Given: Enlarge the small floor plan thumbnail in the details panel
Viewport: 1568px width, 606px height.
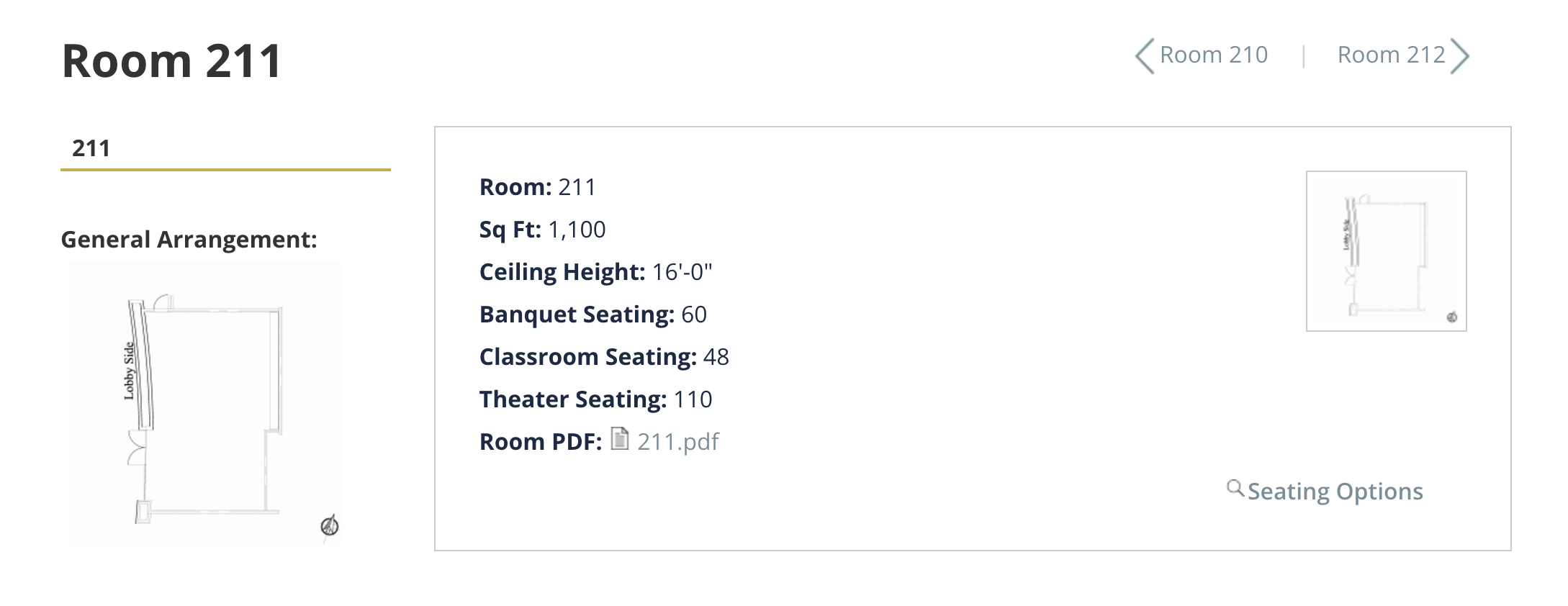Looking at the screenshot, I should point(1386,251).
